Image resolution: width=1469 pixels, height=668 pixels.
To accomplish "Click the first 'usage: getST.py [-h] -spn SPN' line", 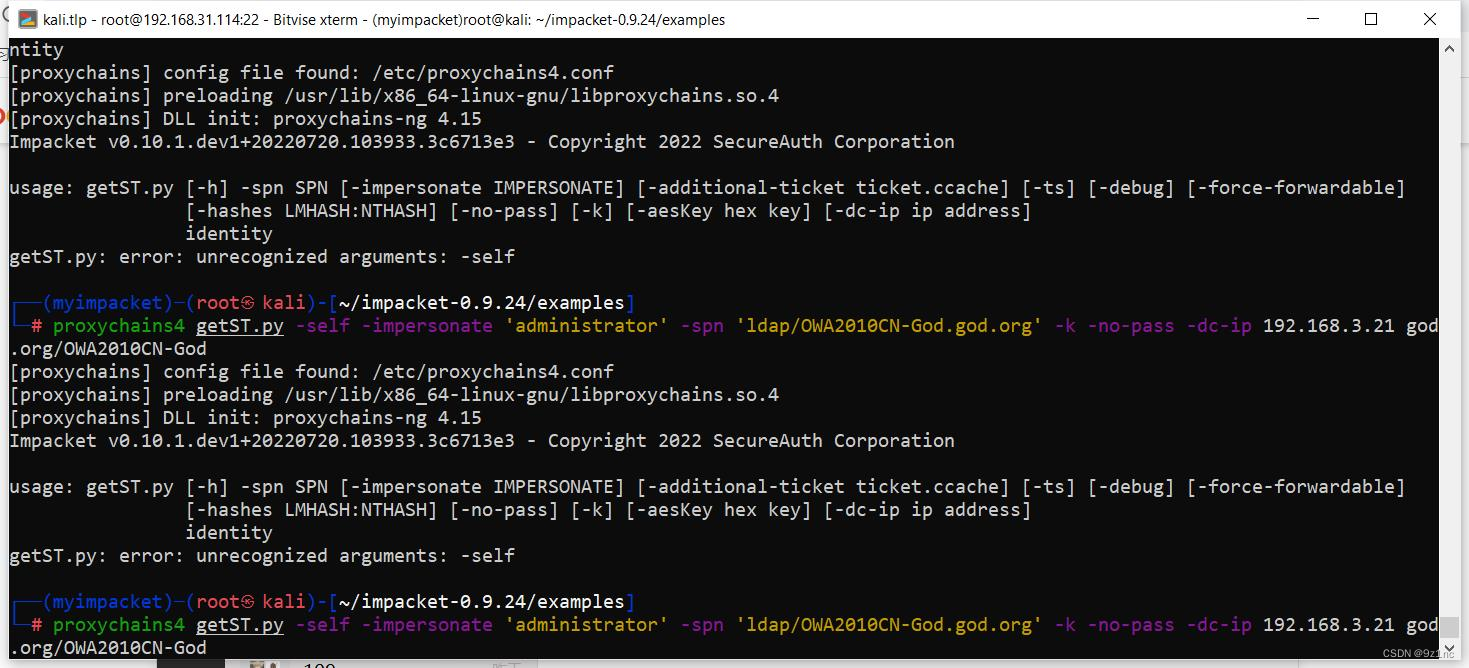I will (x=707, y=188).
